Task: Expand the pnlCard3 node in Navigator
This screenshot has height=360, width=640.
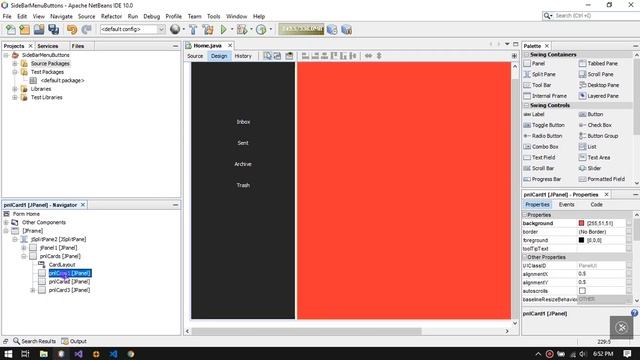Action: [x=33, y=290]
